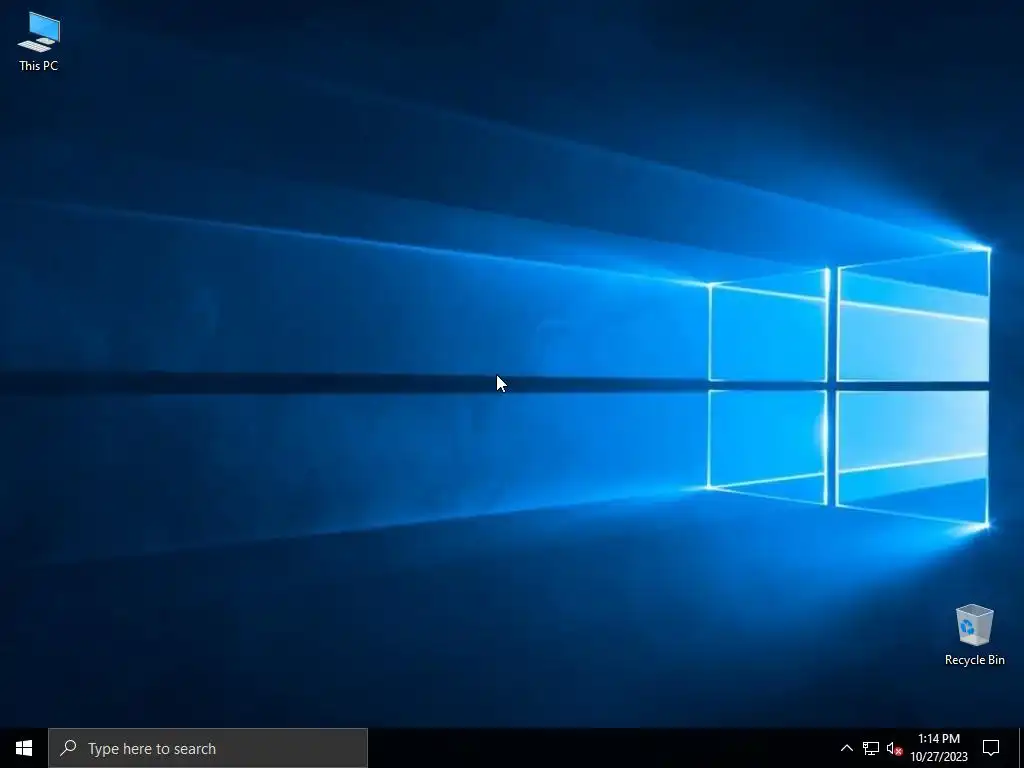Open the network status tray icon
This screenshot has height=768, width=1024.
(871, 748)
